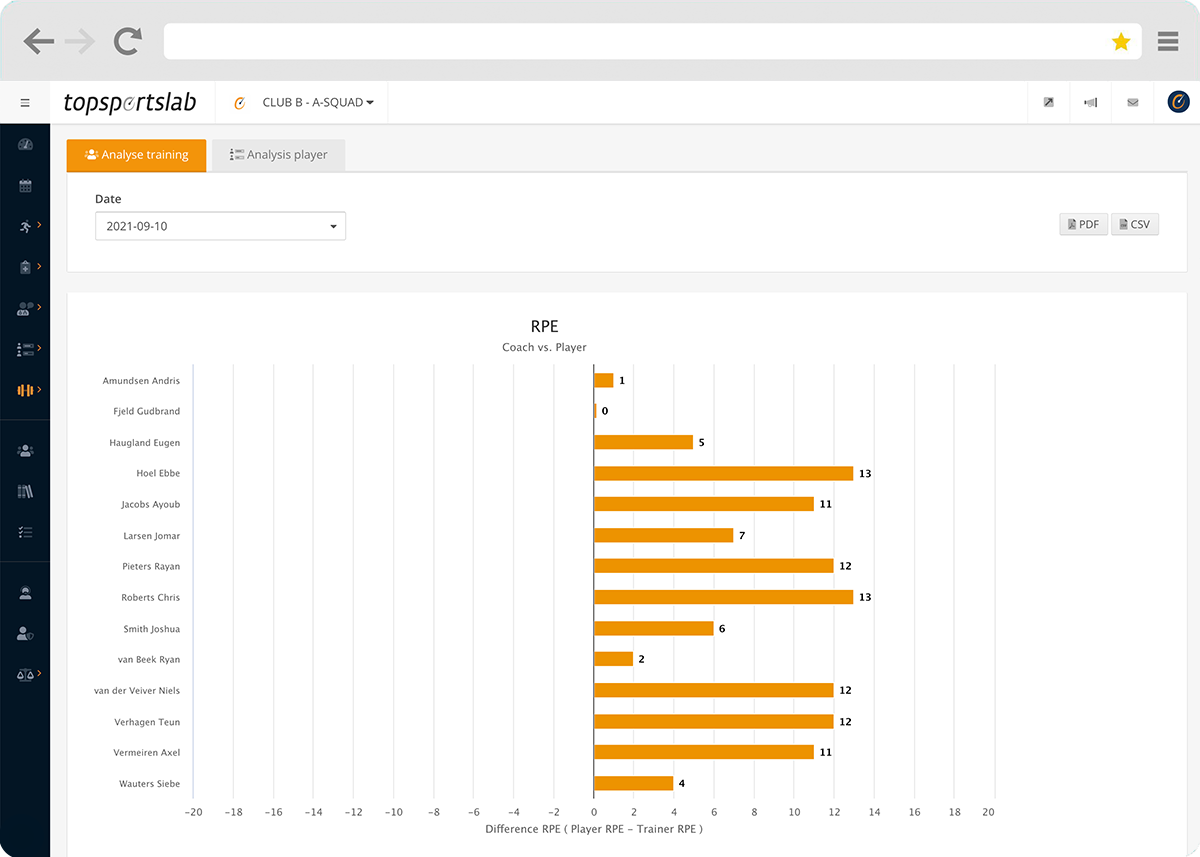The image size is (1200, 857).
Task: Expand the medical clipboard menu chevron
Action: 40,266
